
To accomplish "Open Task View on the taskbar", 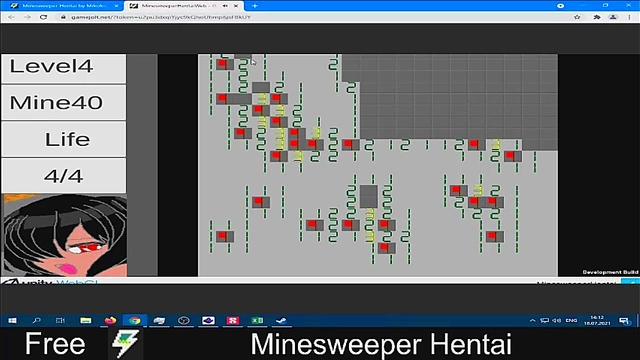I will point(60,320).
